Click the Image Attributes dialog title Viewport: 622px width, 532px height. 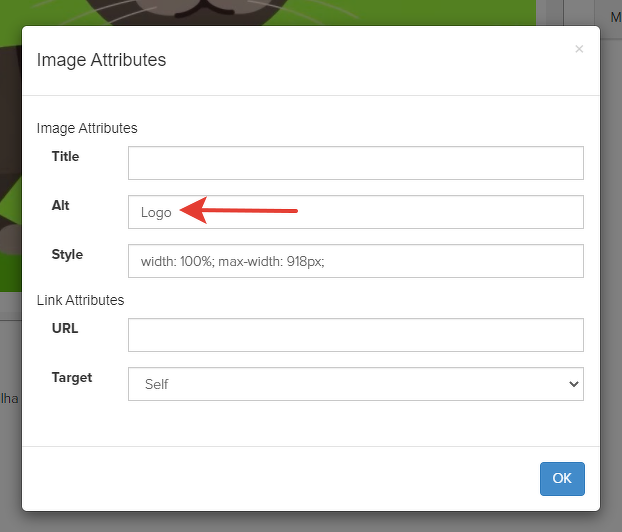[101, 60]
